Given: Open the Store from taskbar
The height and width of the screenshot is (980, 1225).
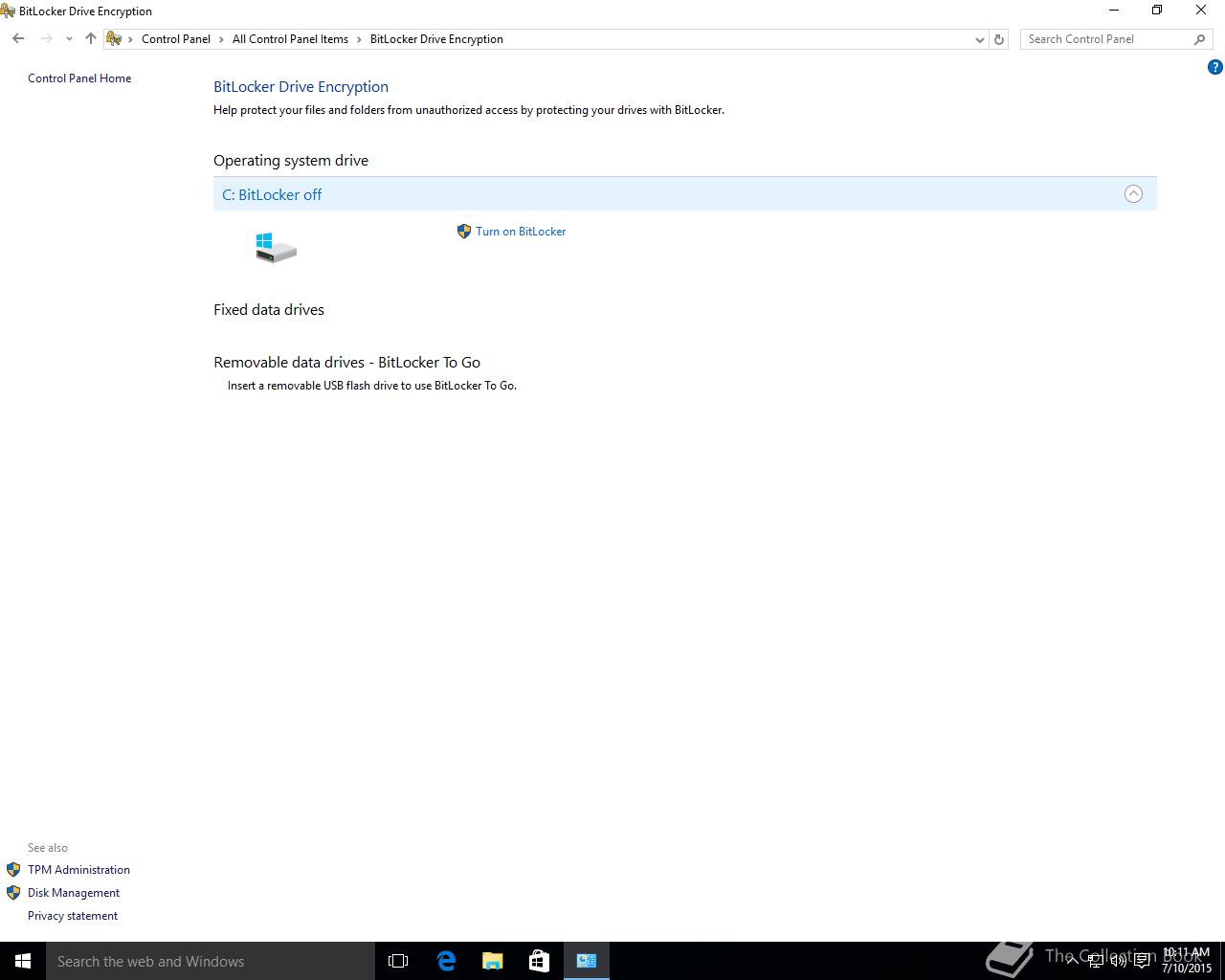Looking at the screenshot, I should (x=540, y=961).
